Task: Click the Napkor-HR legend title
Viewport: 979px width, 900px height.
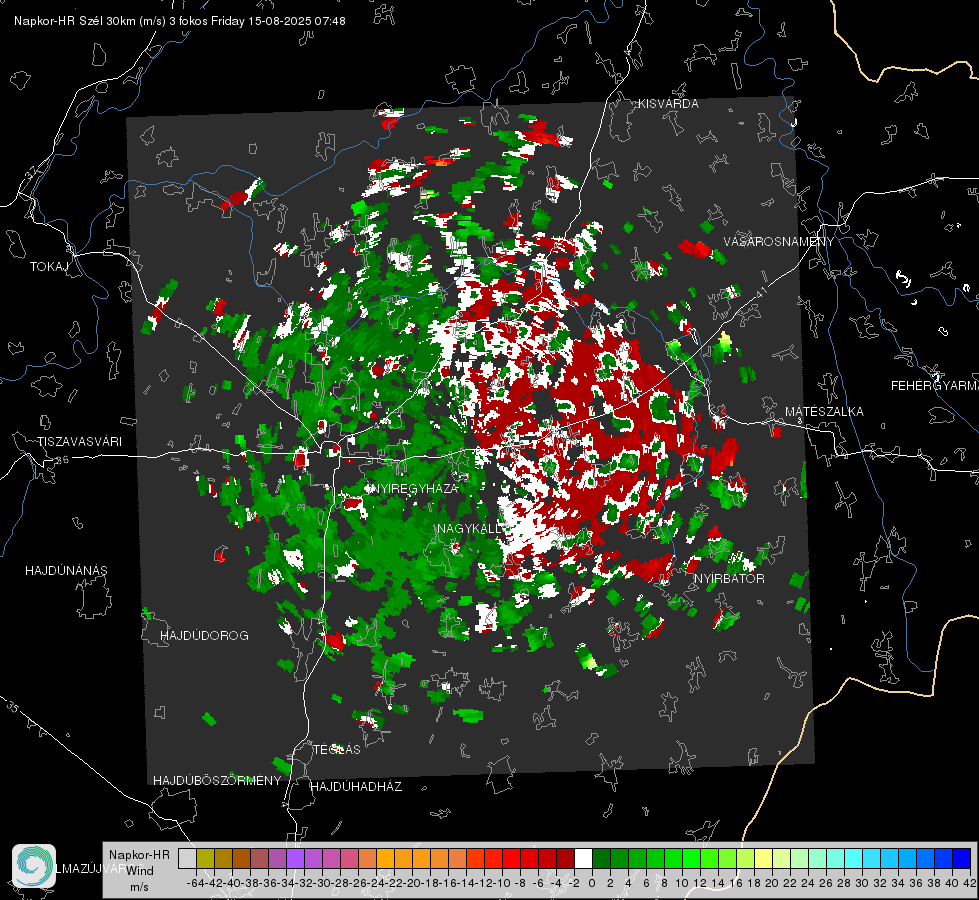Action: point(139,855)
